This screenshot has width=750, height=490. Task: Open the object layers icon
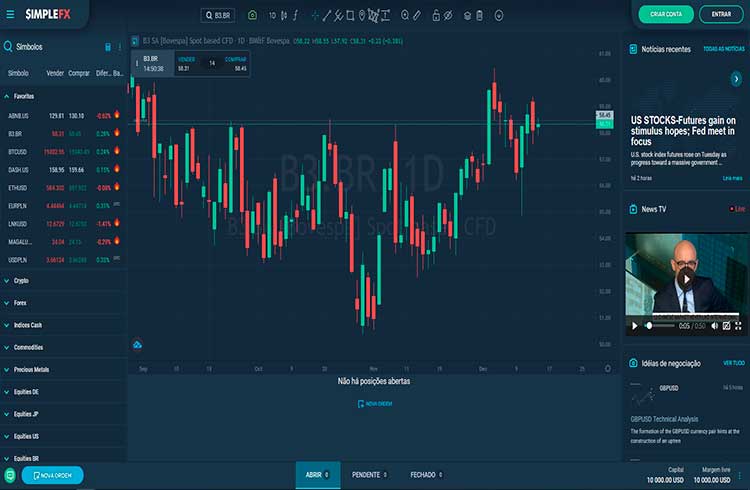467,16
